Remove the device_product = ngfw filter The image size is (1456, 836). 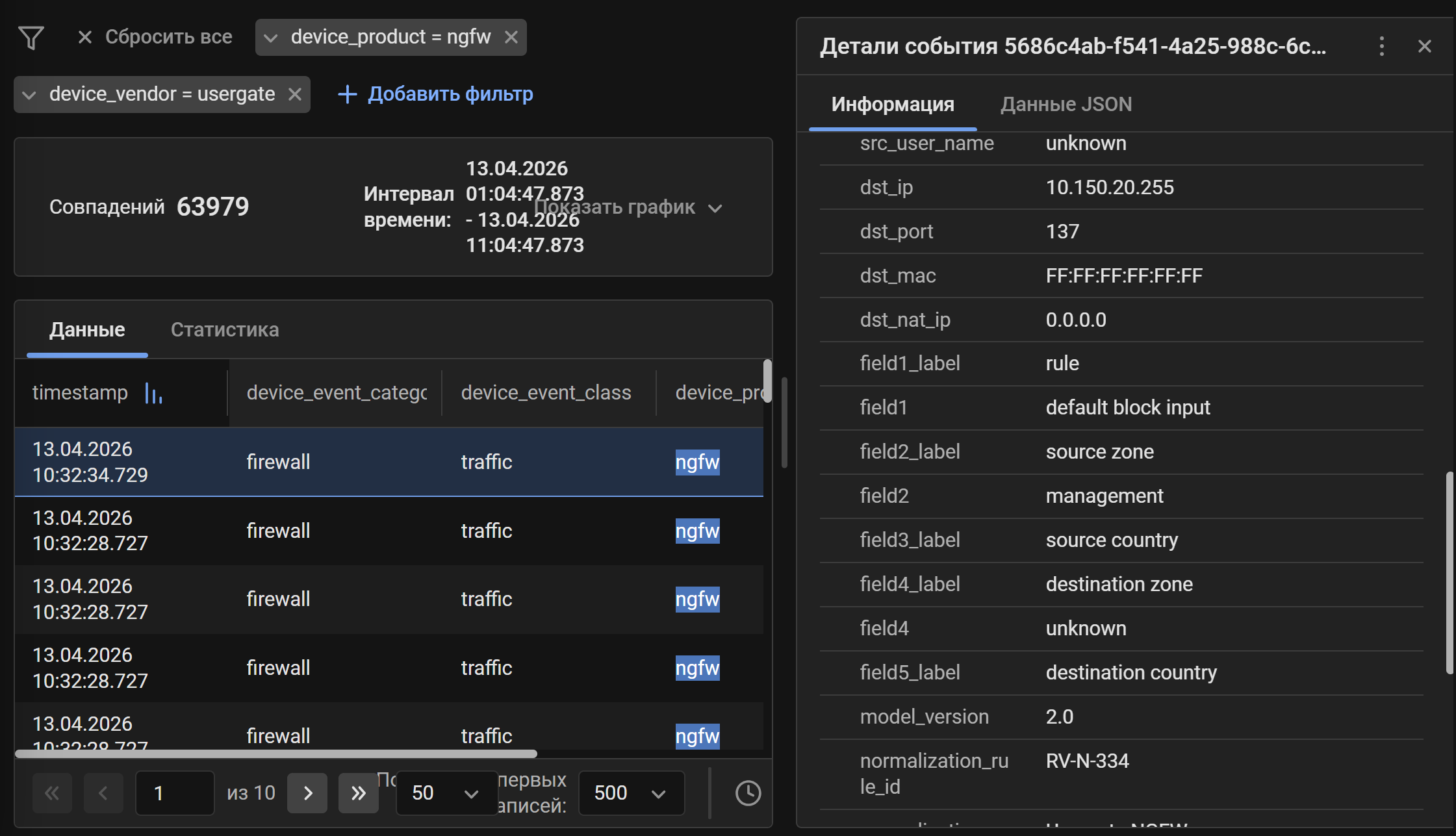511,37
